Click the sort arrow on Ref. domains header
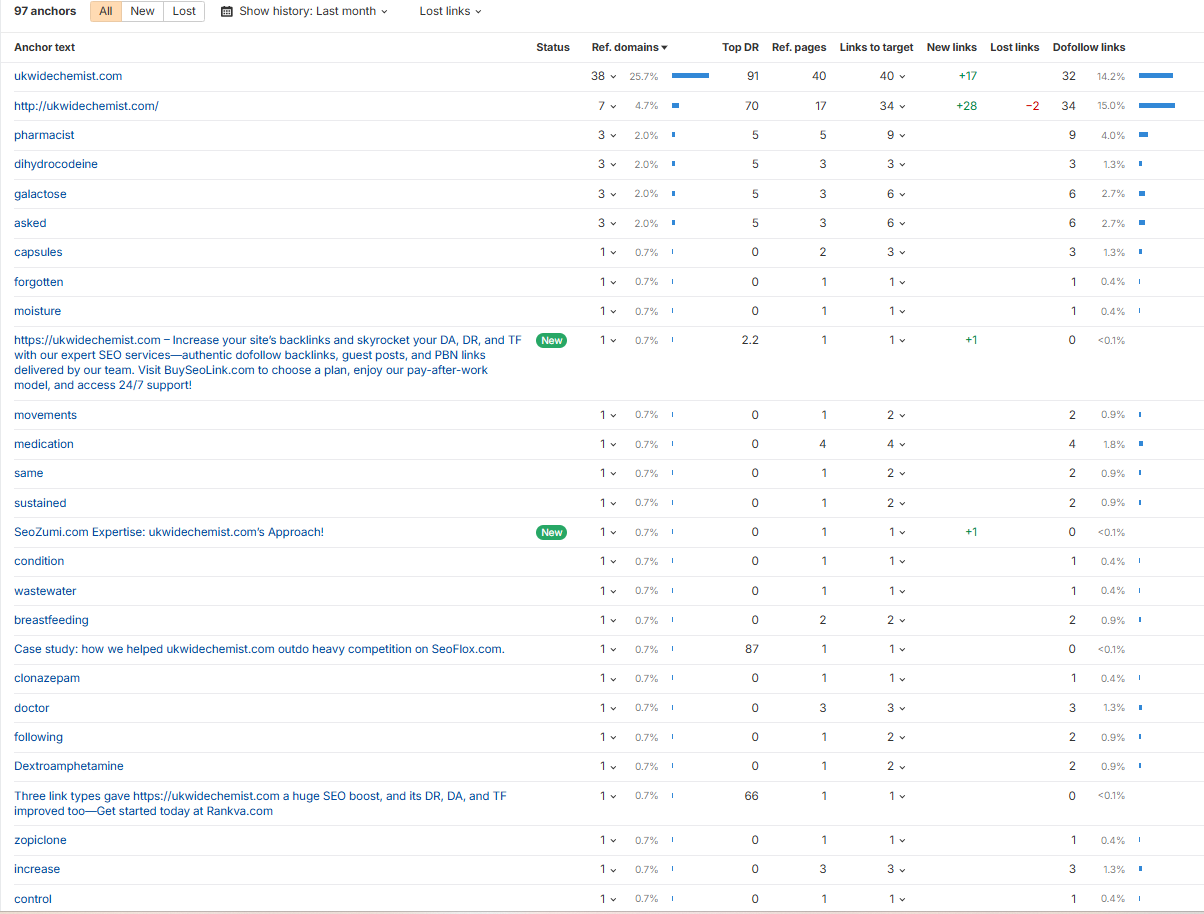The width and height of the screenshot is (1204, 914). [665, 48]
